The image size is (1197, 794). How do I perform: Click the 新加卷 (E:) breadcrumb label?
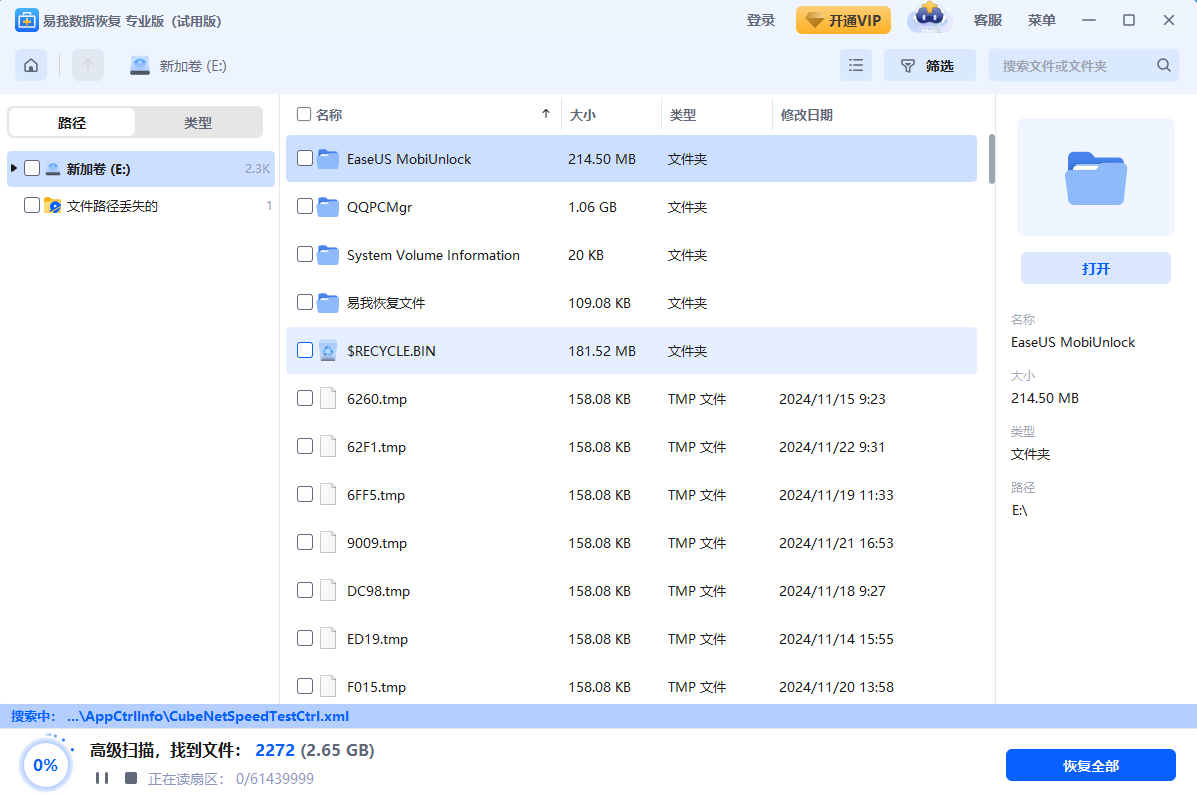coord(193,66)
